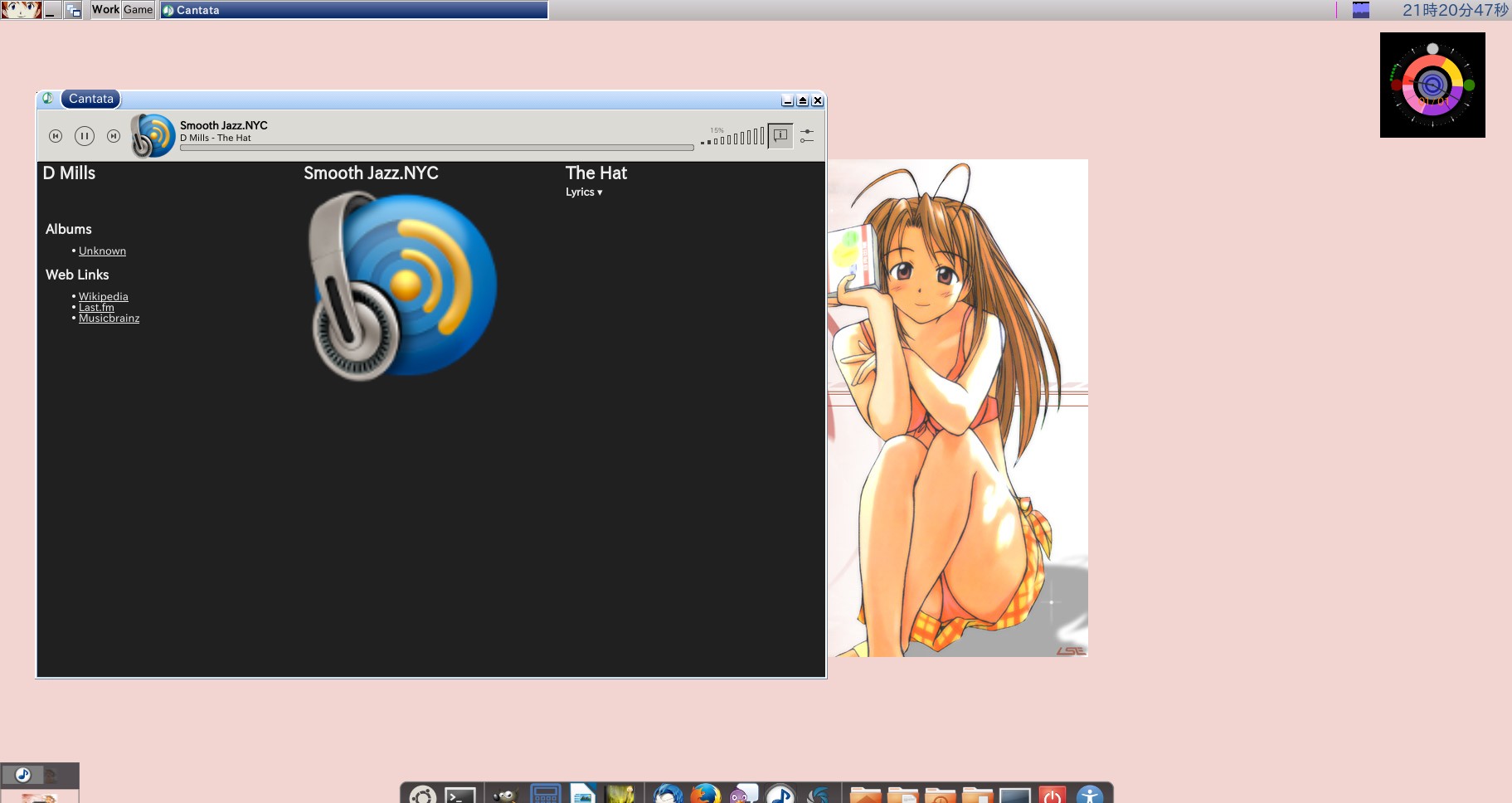
Task: Open the terminal from the dock
Action: click(460, 796)
